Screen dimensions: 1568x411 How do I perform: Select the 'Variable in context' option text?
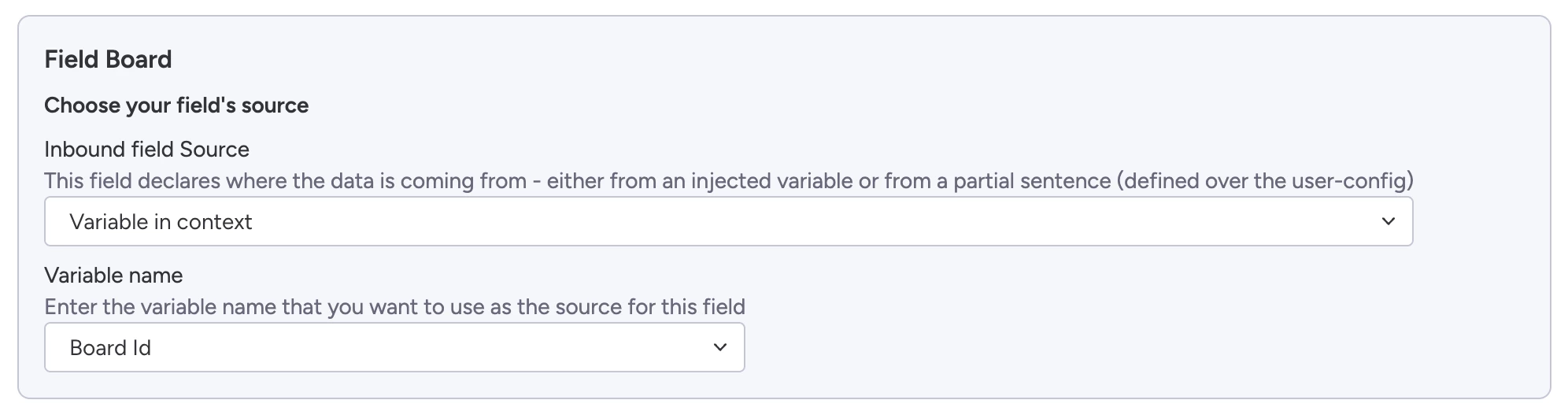pos(161,222)
